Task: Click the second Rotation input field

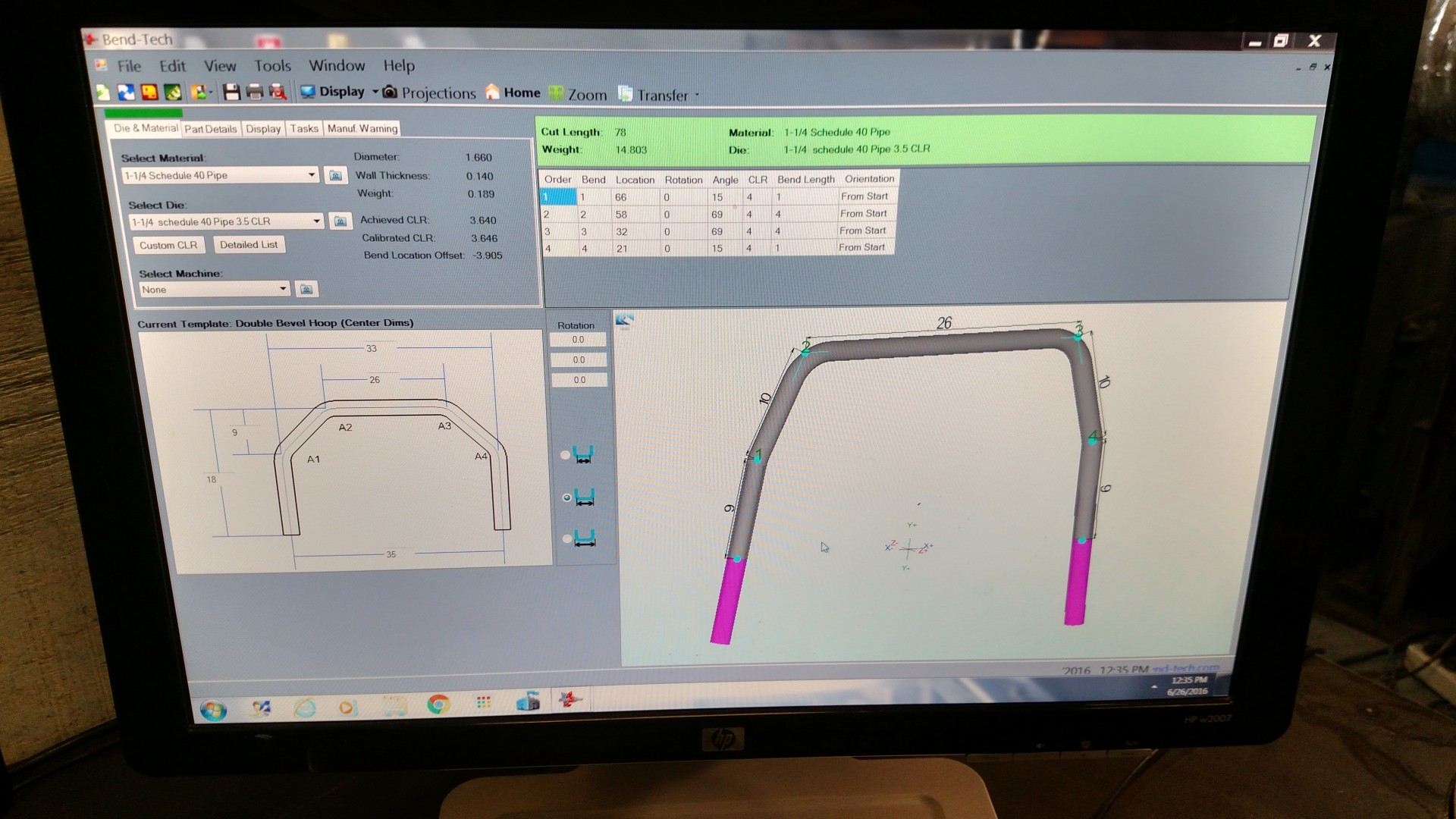Action: (x=579, y=359)
